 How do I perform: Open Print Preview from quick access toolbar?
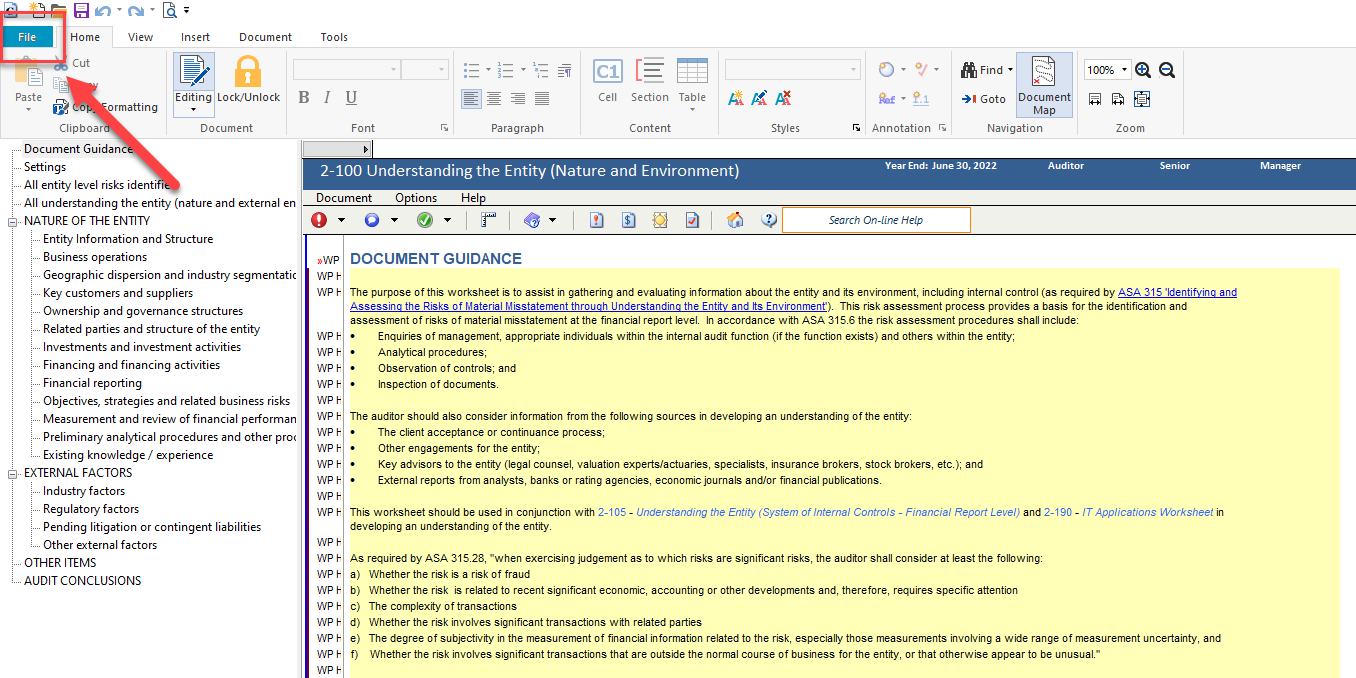[x=170, y=10]
